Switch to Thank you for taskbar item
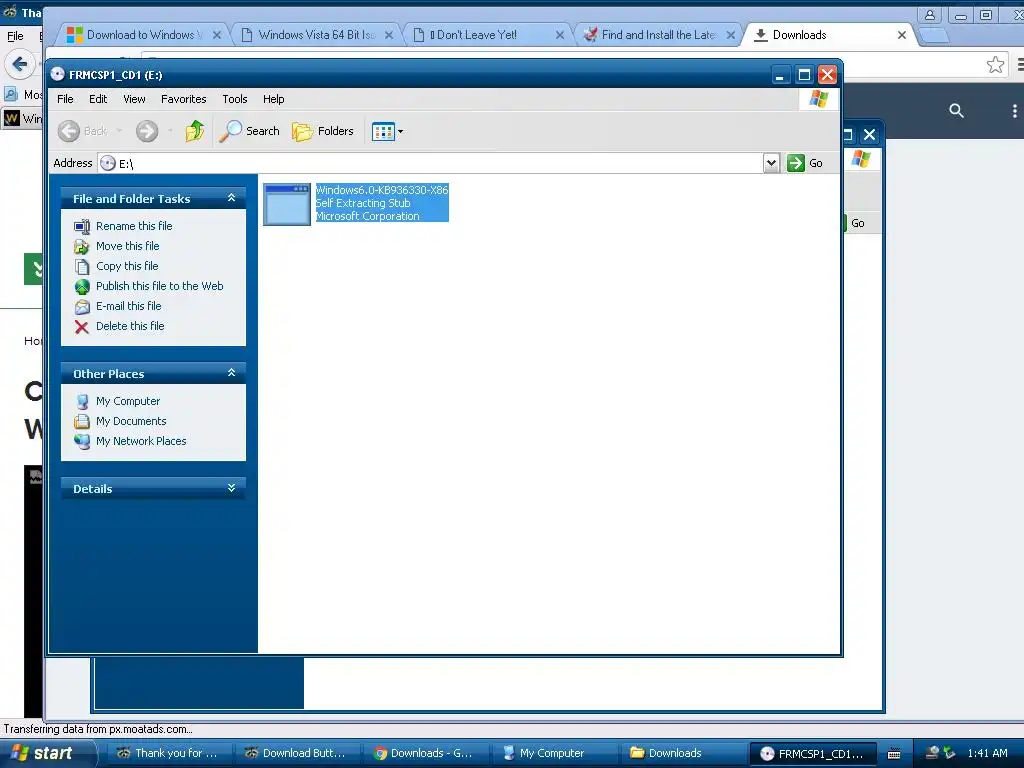 [167, 753]
